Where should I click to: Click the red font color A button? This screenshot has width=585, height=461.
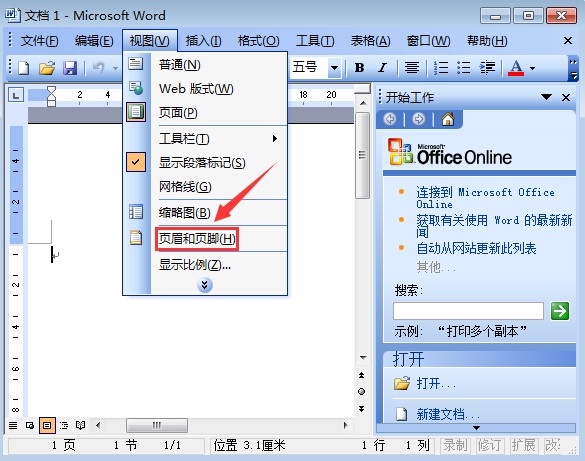[516, 68]
